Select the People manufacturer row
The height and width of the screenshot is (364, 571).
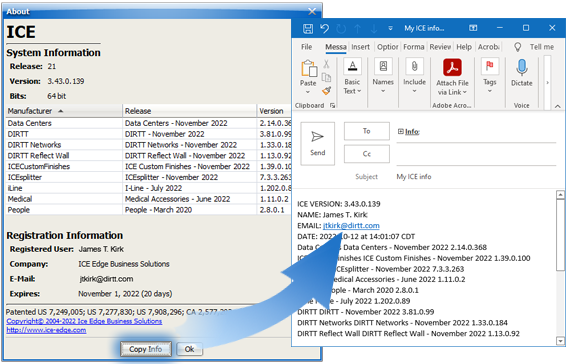pos(149,210)
